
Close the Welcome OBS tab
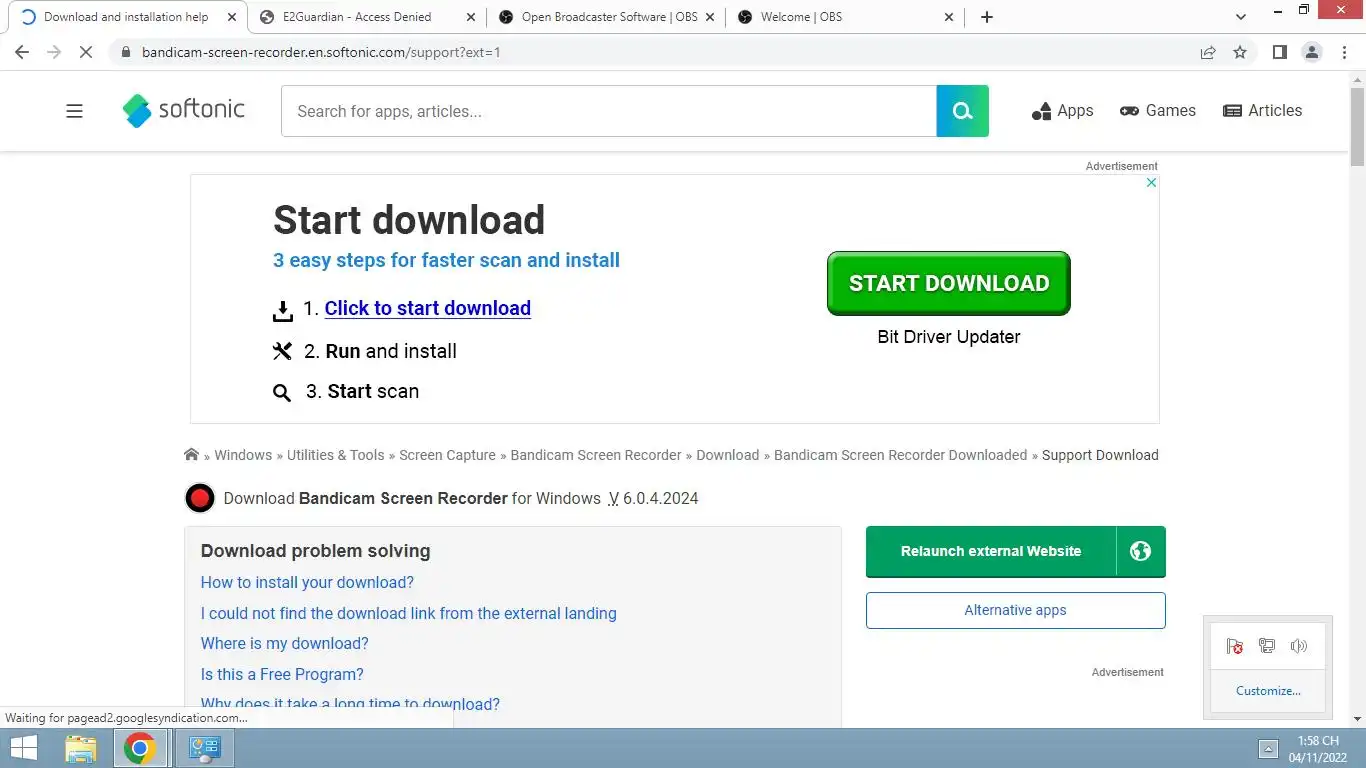(x=950, y=17)
